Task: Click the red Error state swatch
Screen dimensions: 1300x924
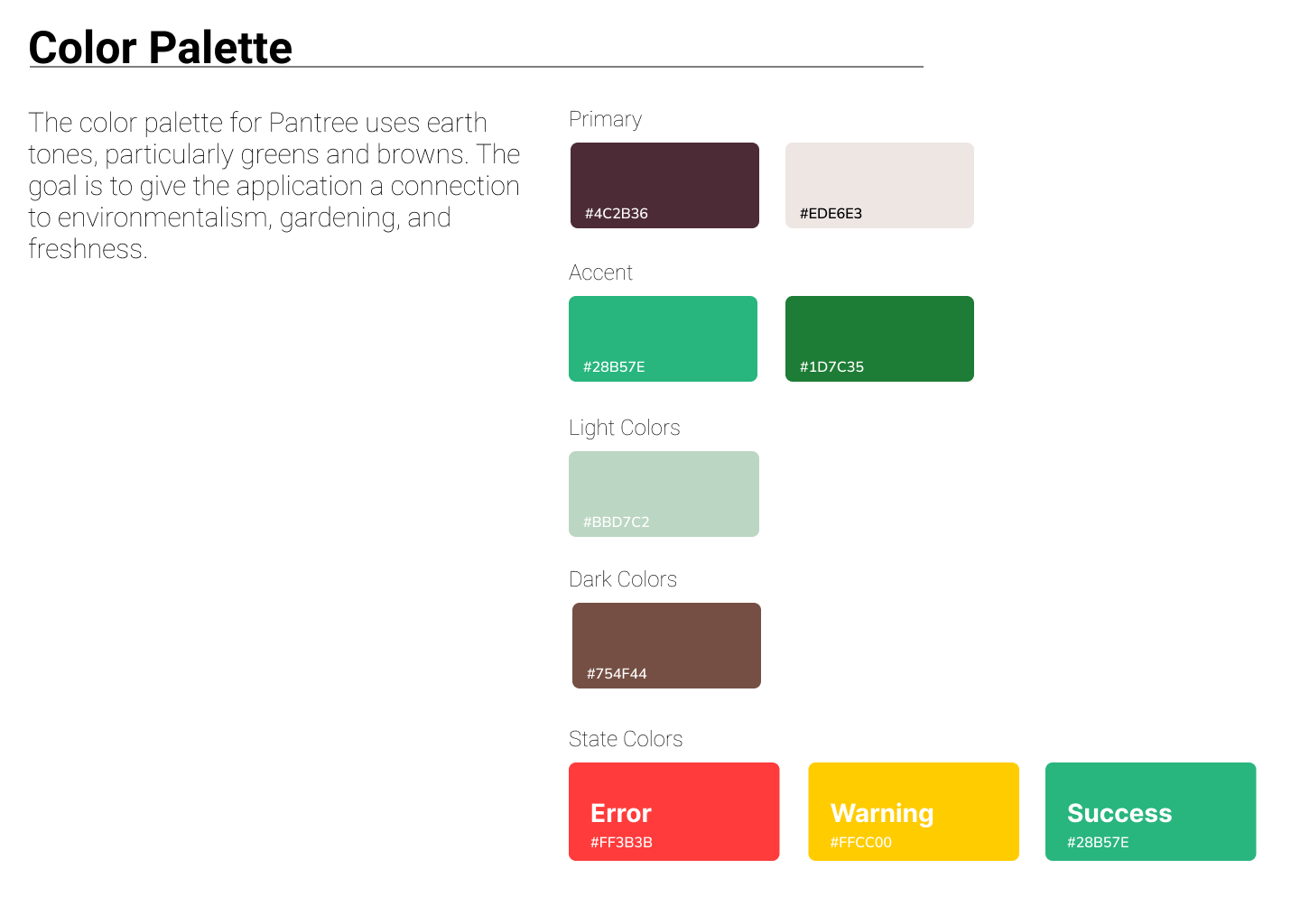Action: 673,811
